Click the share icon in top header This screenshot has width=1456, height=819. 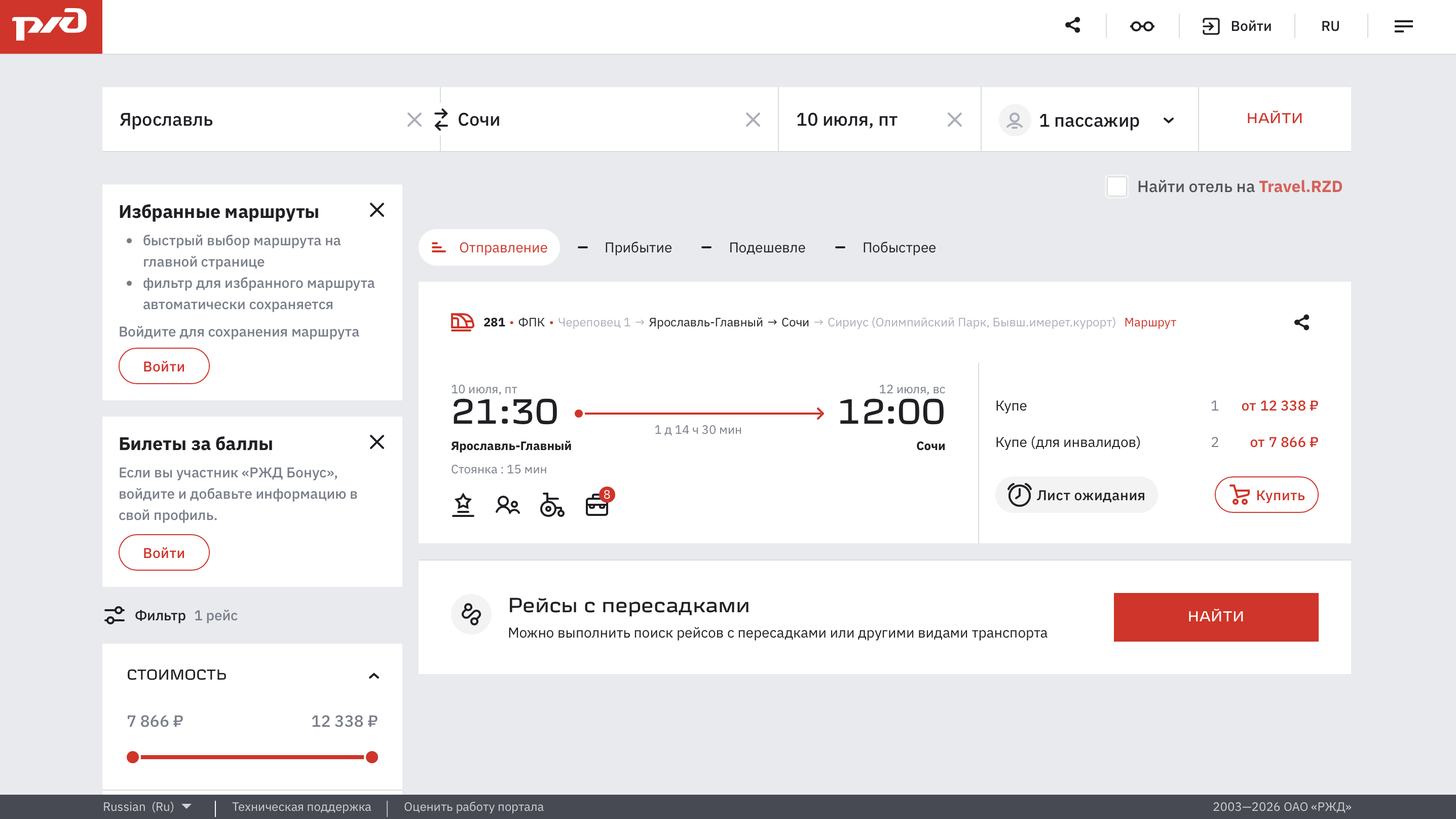click(1072, 25)
